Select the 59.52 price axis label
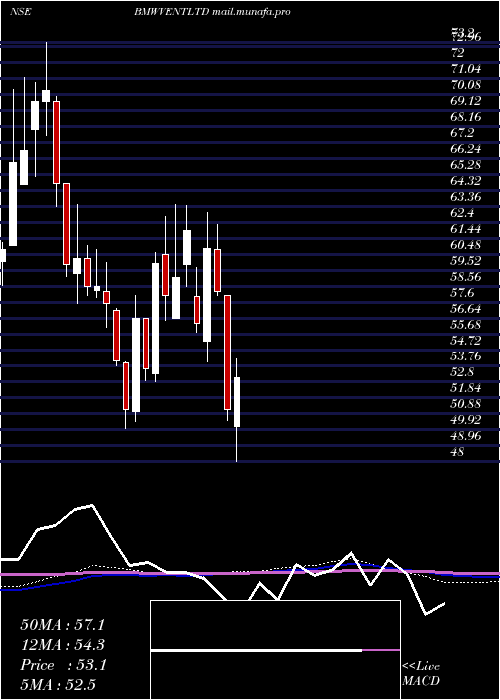The image size is (500, 700). [x=466, y=260]
